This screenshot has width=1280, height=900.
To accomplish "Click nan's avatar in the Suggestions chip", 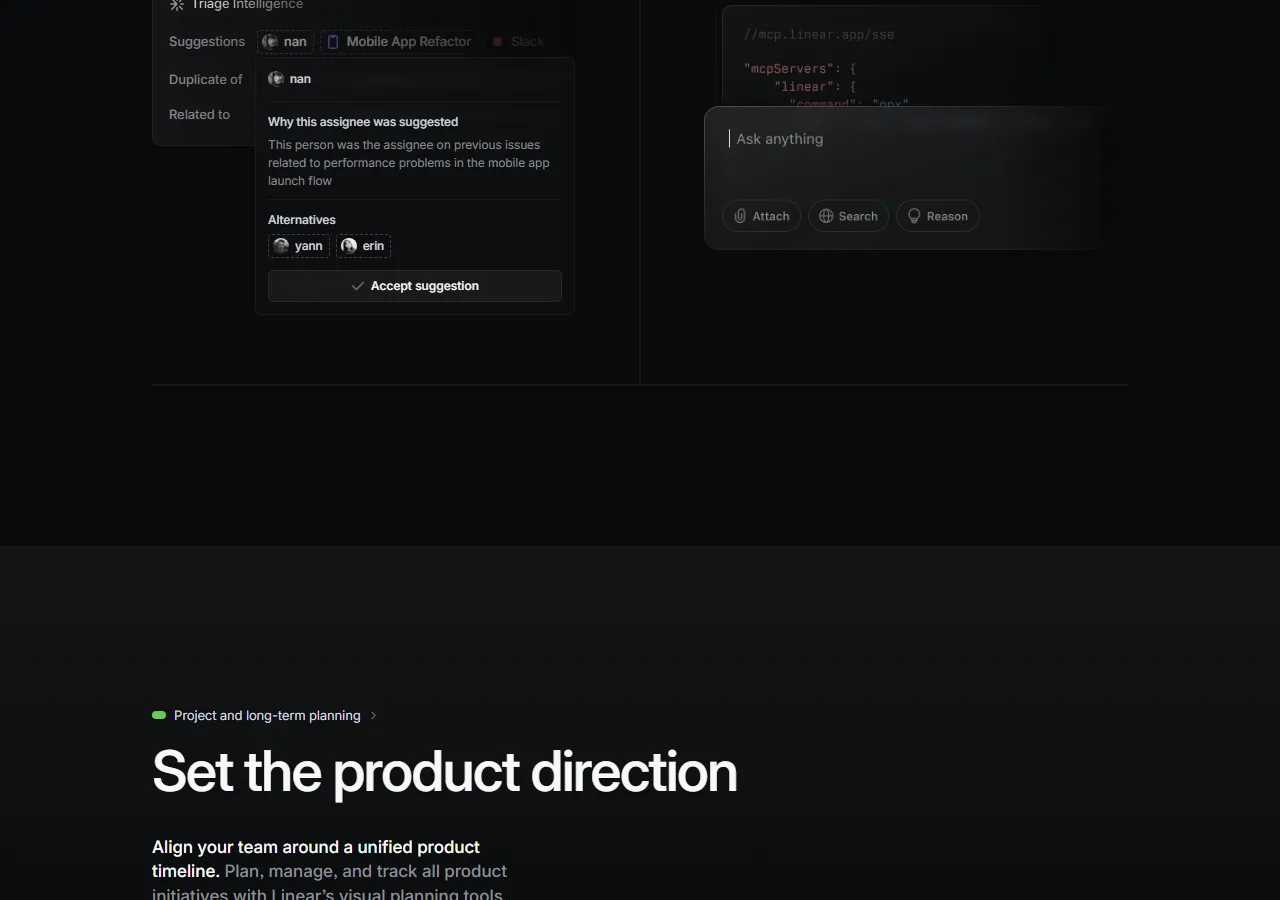I will point(269,41).
